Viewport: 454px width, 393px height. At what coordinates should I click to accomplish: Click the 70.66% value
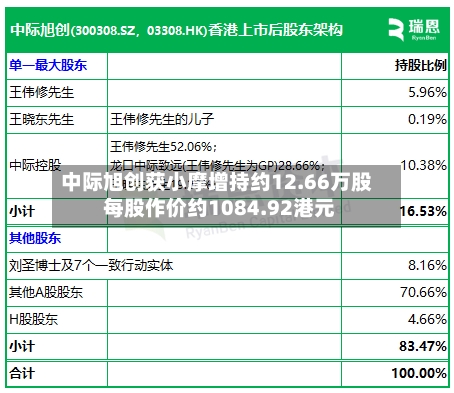(424, 292)
